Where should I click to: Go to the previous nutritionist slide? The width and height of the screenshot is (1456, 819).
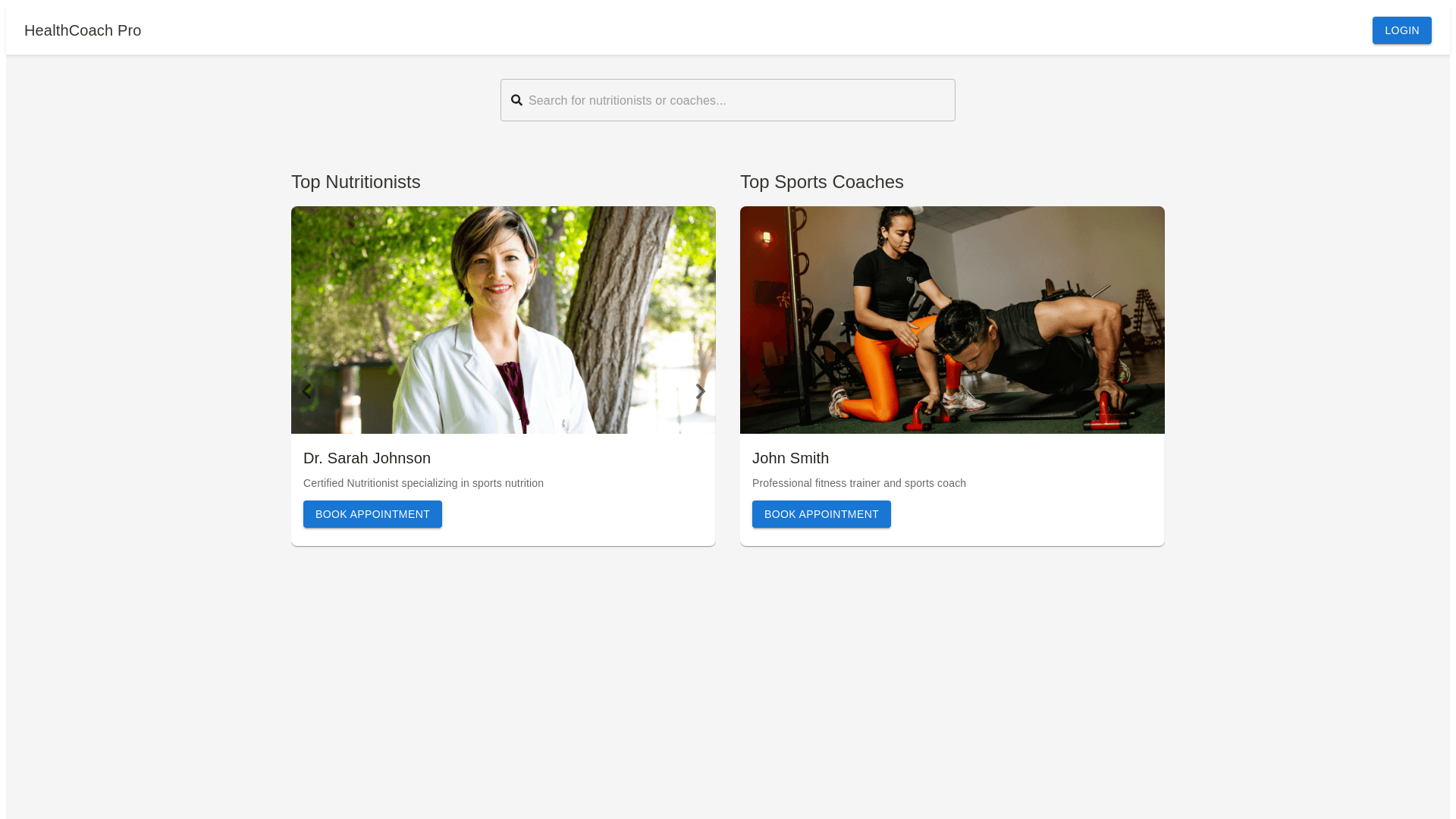pos(306,391)
